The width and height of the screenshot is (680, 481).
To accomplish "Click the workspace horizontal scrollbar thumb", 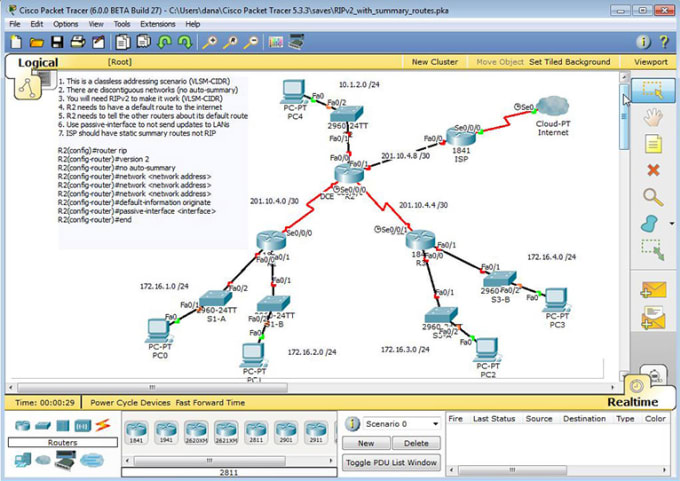I will click(x=152, y=387).
